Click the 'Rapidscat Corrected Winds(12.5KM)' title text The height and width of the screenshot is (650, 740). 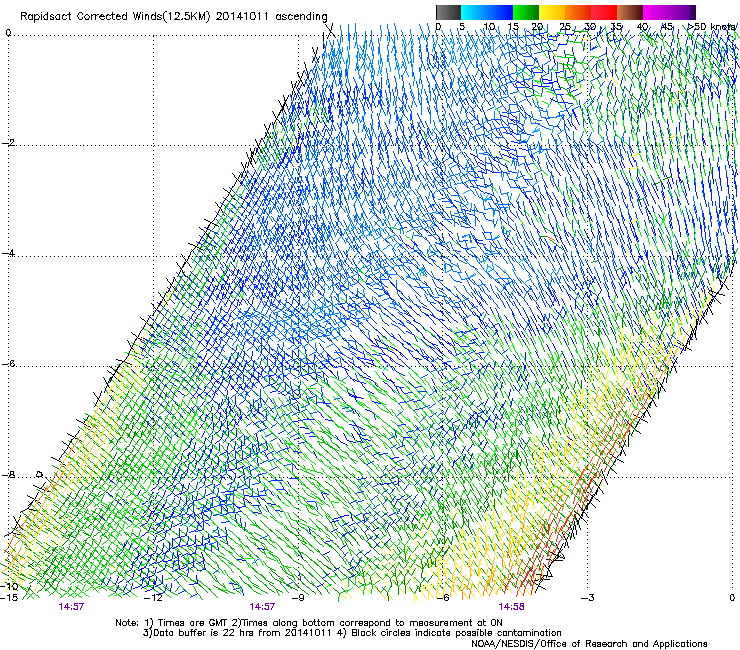pos(116,17)
